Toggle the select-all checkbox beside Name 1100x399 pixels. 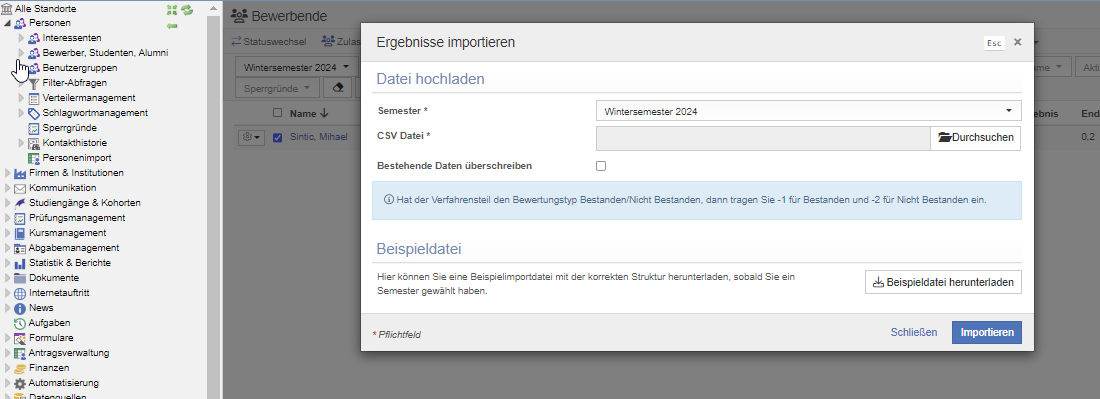click(x=278, y=113)
